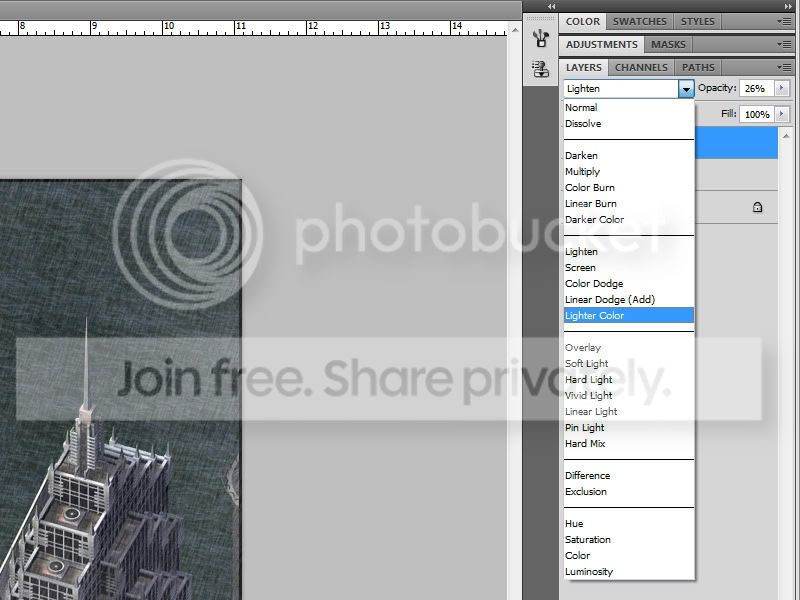Viewport: 800px width, 600px height.
Task: Choose Luminosity blend mode
Action: [x=629, y=571]
